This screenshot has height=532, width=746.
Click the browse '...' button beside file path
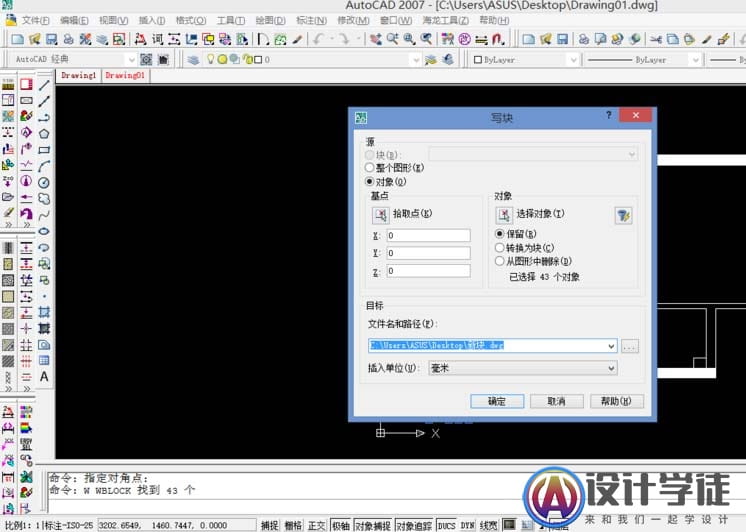point(630,346)
